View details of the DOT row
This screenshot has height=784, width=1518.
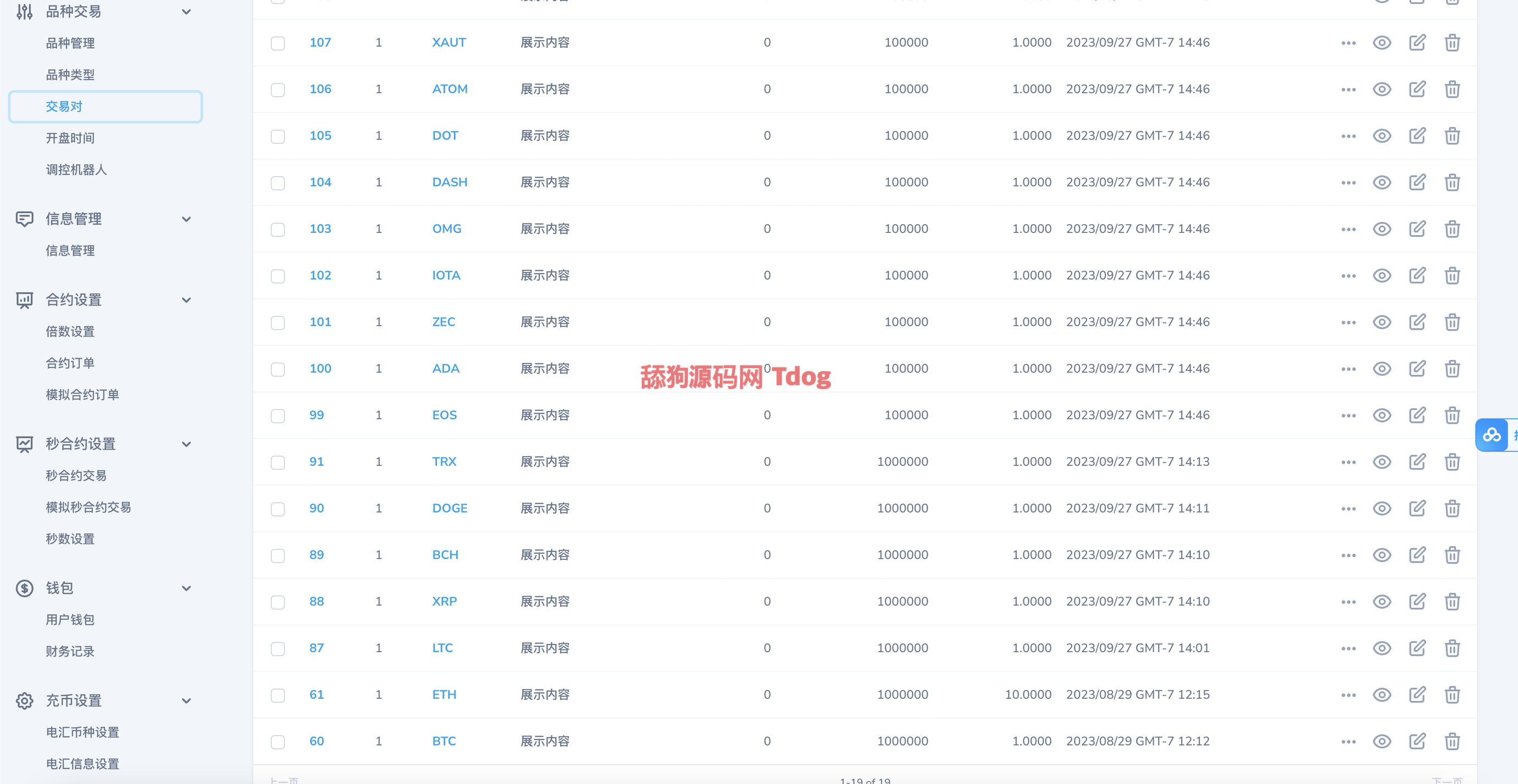[x=1381, y=136]
